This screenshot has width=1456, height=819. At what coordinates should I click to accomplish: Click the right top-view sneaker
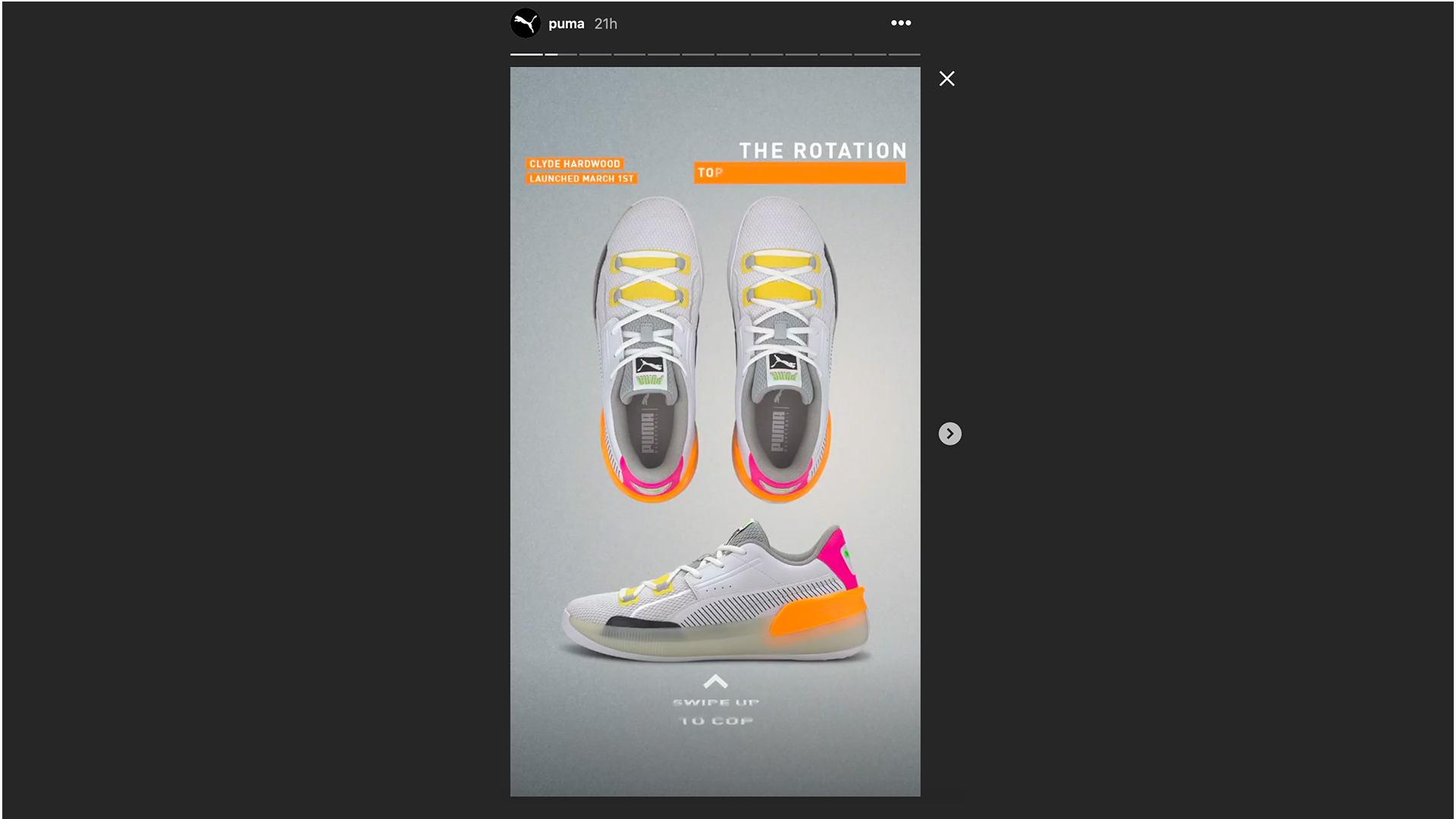click(x=782, y=350)
